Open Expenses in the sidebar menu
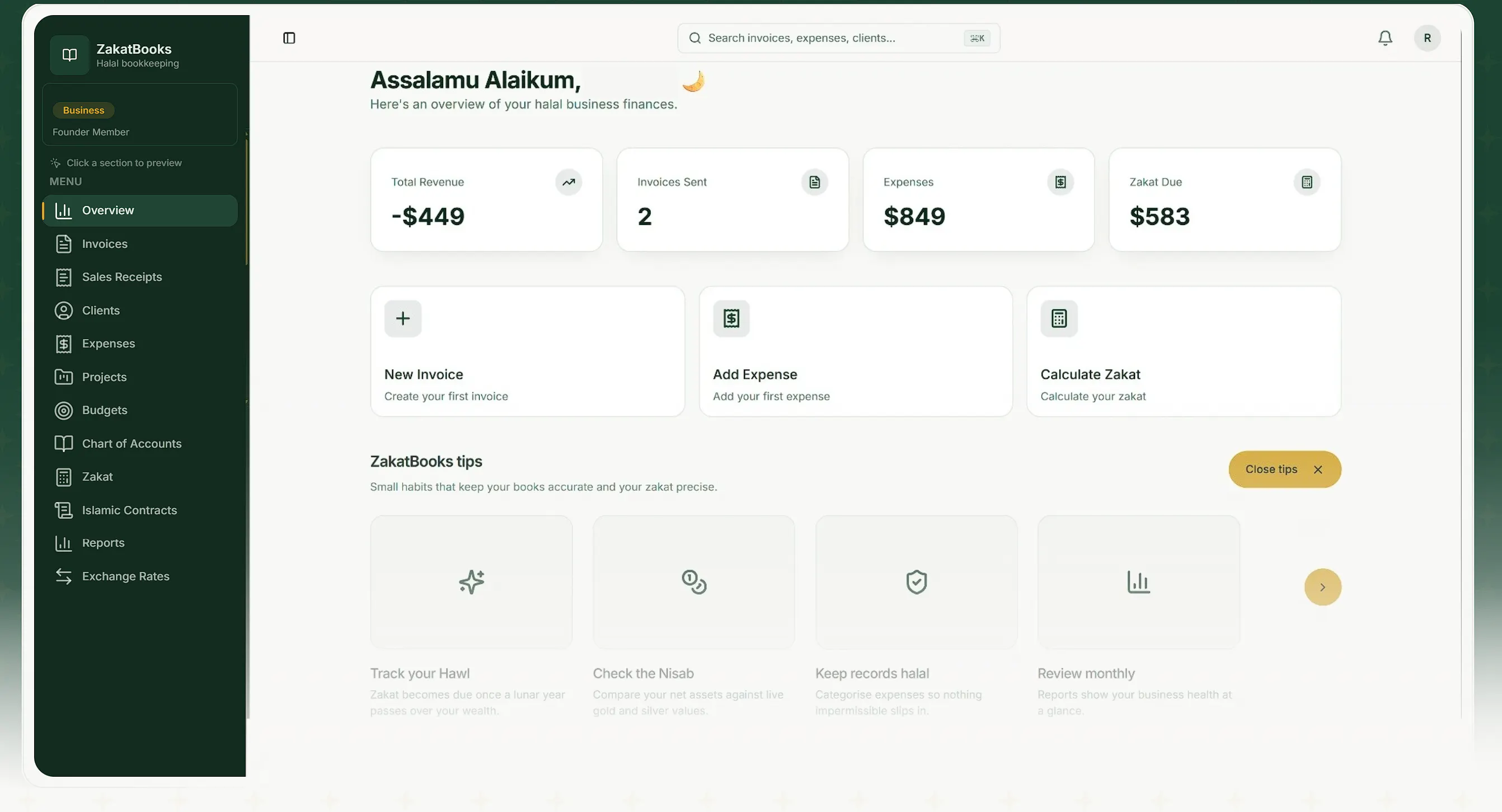The height and width of the screenshot is (812, 1502). 140,344
